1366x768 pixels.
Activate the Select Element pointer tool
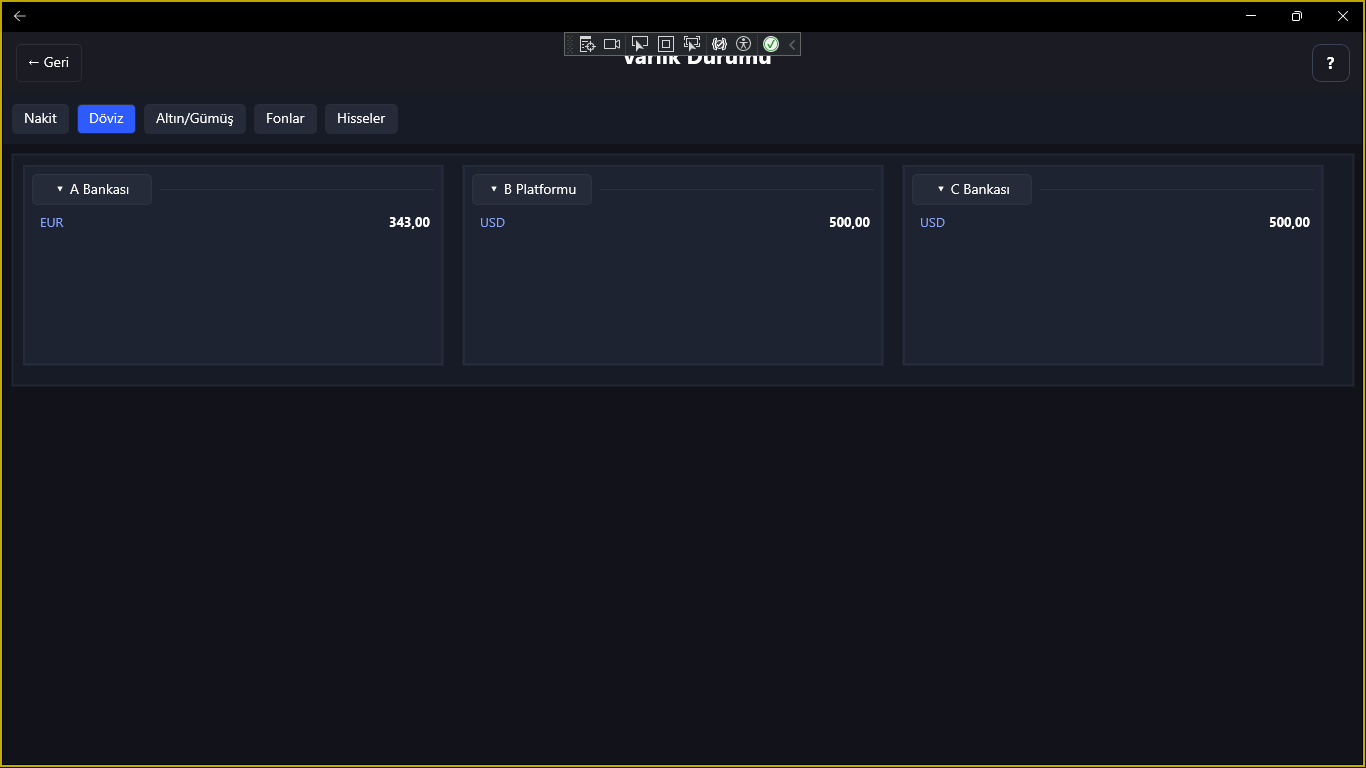click(x=640, y=44)
